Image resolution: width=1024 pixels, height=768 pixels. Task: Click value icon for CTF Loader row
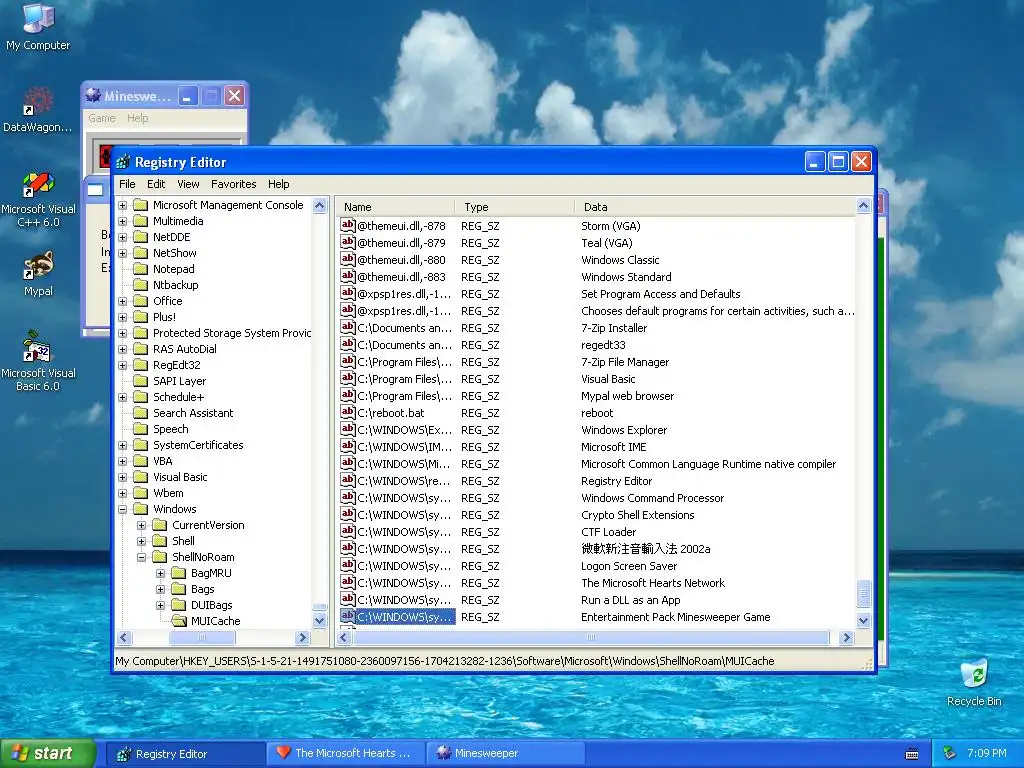(347, 531)
